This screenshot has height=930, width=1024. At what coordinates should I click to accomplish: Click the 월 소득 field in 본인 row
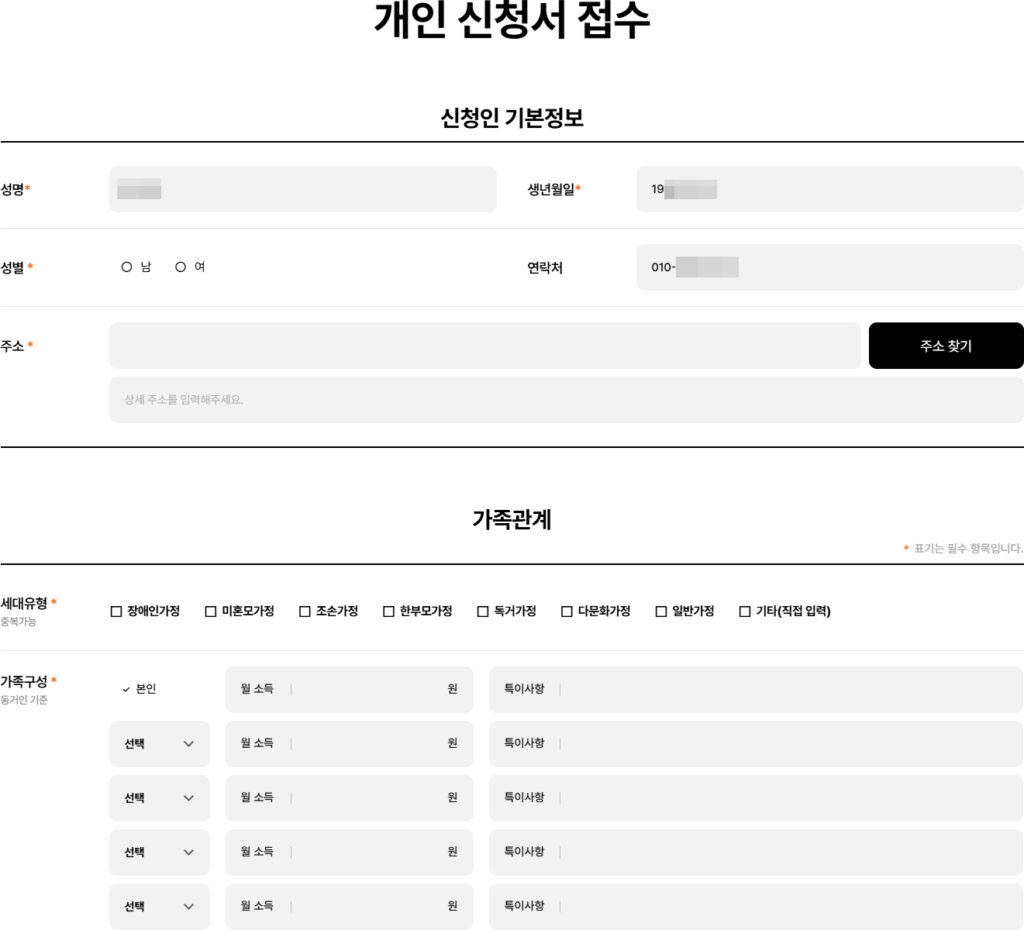[x=365, y=689]
